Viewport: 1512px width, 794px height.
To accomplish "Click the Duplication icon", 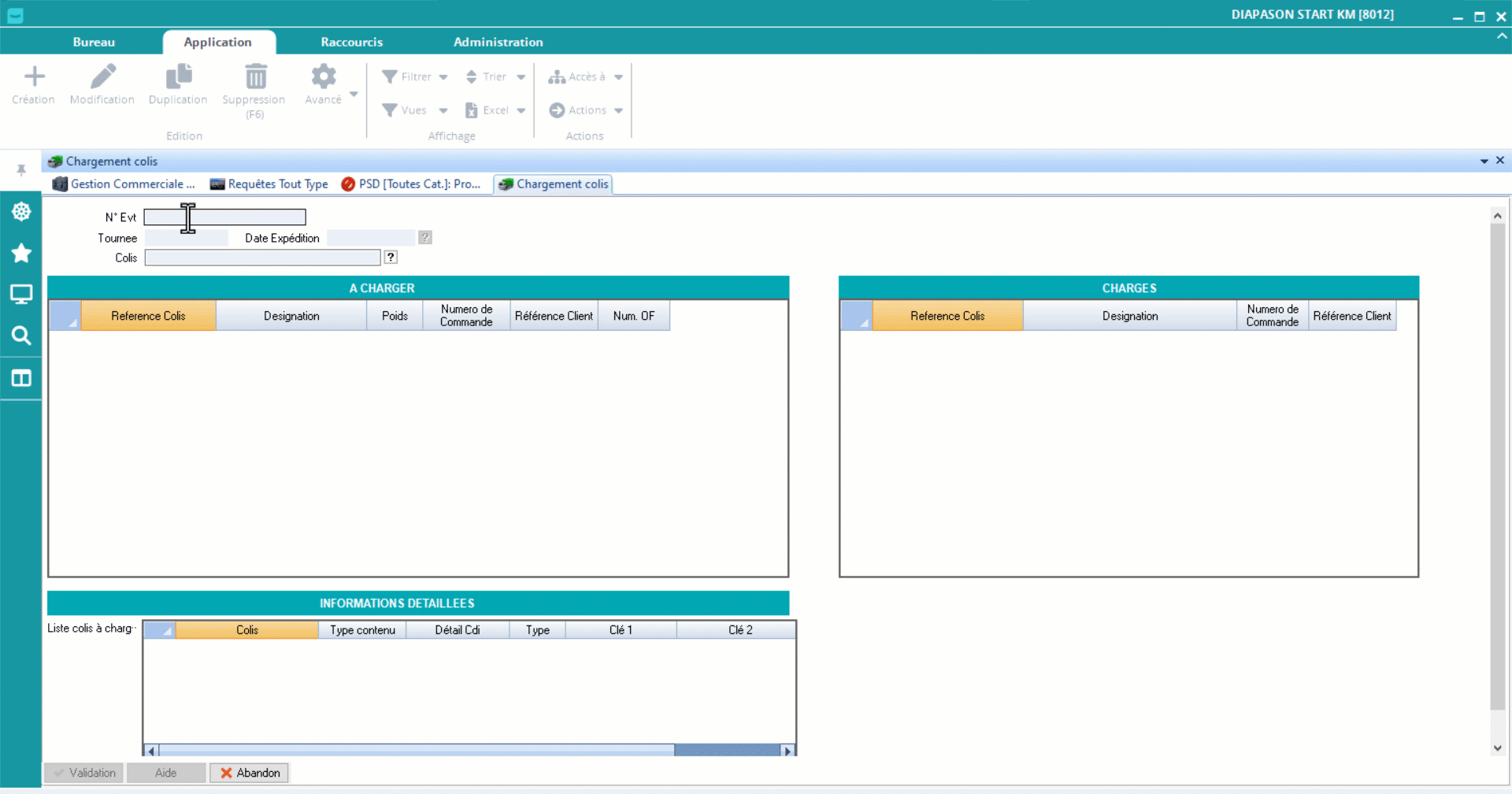I will point(178,77).
